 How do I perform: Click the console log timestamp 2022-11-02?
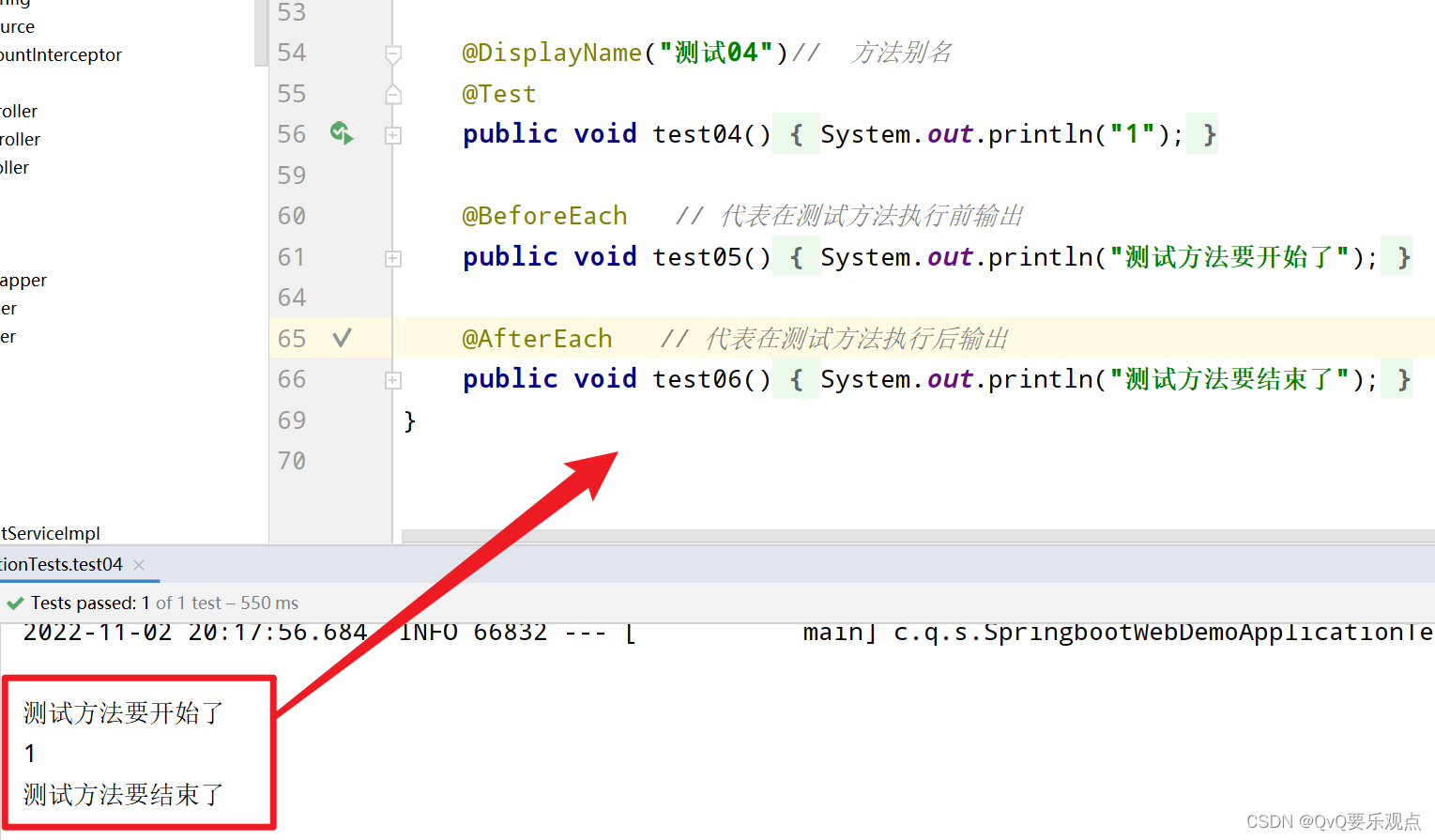click(x=98, y=632)
